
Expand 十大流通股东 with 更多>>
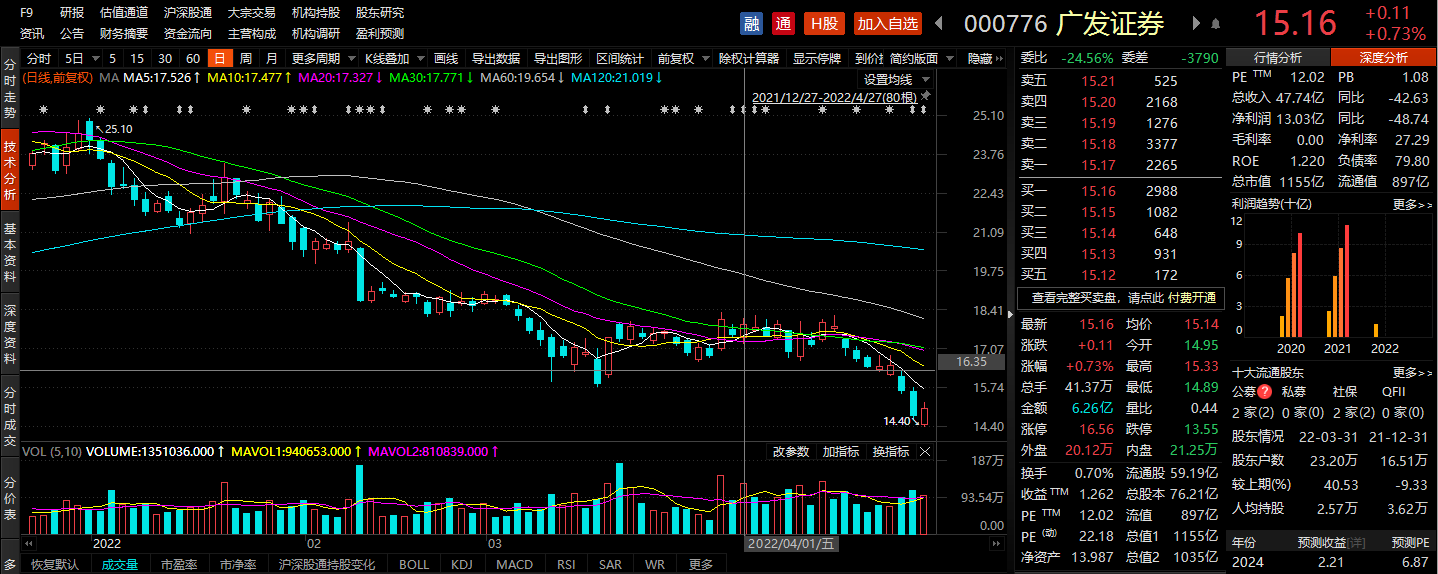click(1412, 371)
